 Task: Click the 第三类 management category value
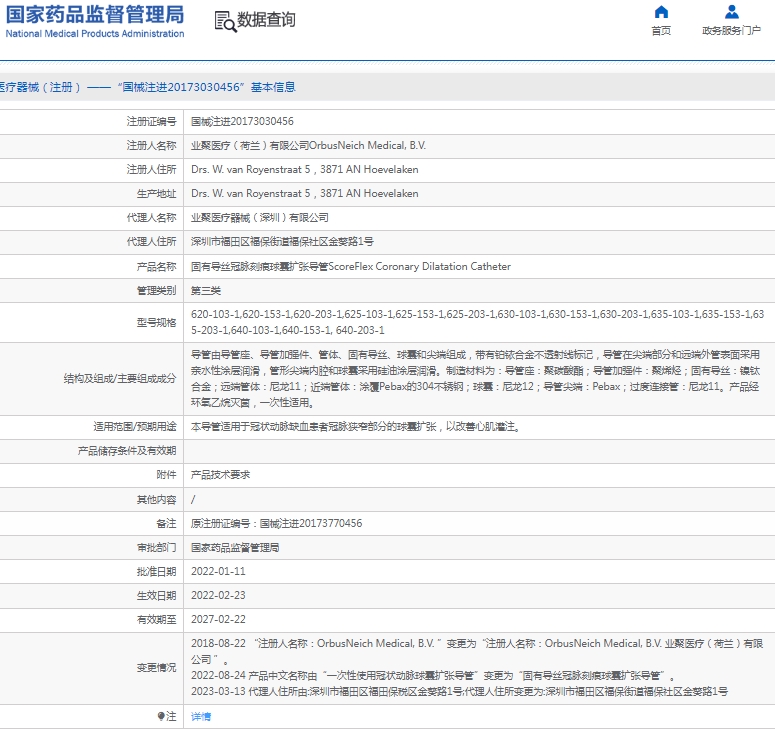pyautogui.click(x=206, y=291)
